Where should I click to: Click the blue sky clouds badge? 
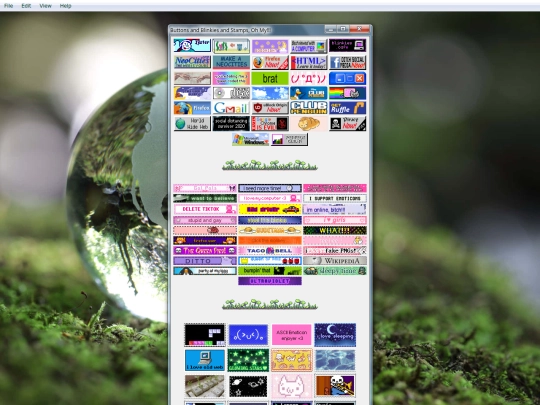[270, 93]
